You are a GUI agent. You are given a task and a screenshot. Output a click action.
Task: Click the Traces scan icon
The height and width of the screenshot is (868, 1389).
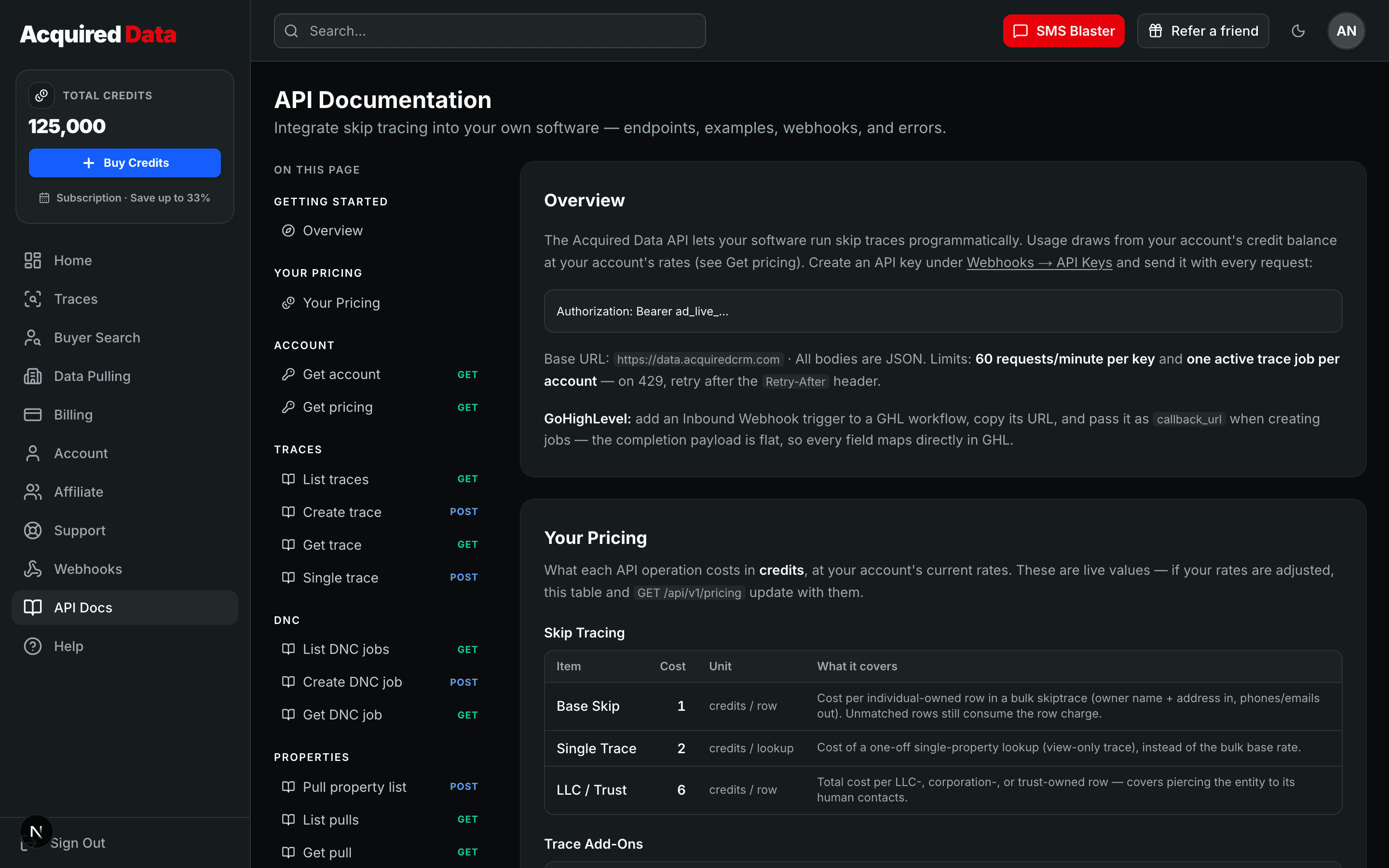[33, 299]
